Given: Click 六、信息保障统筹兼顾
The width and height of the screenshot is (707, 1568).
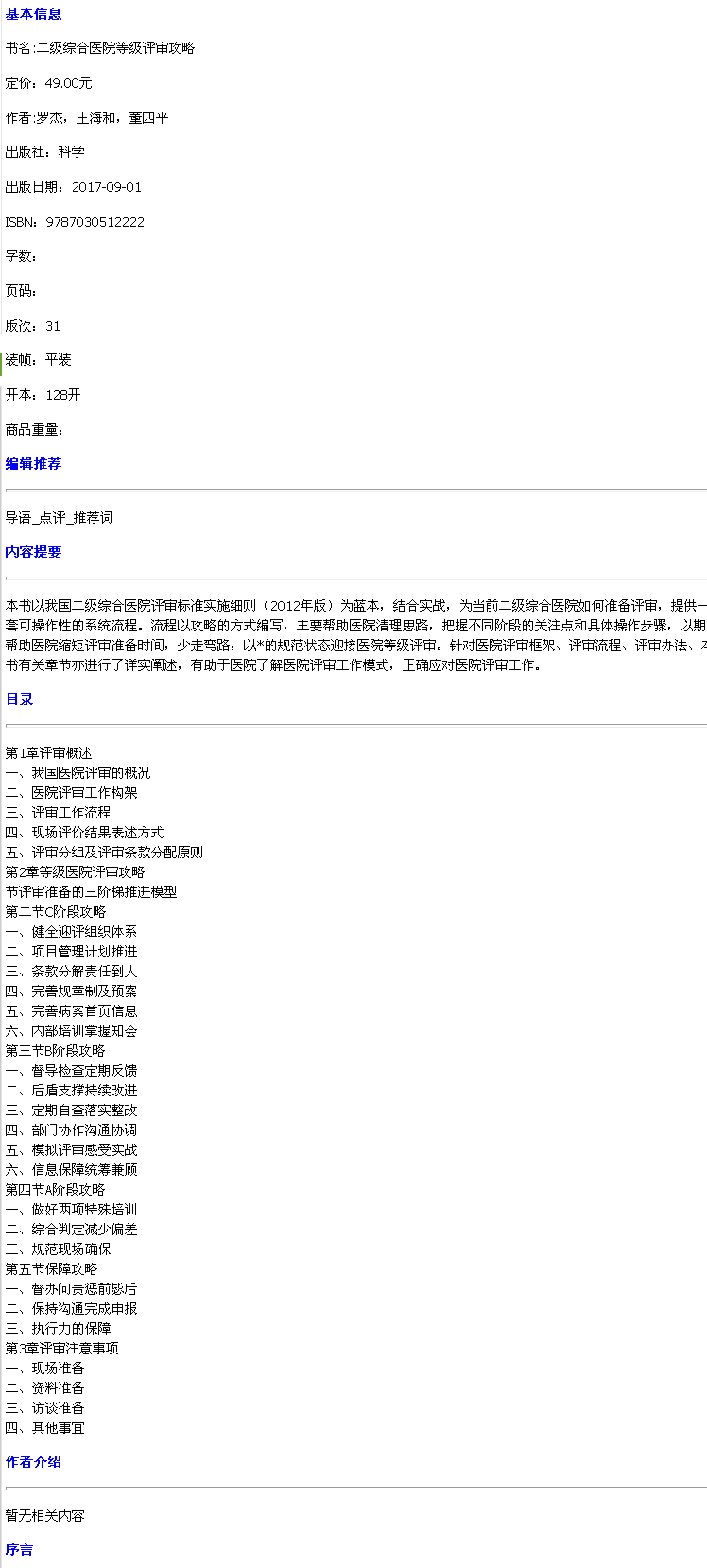Looking at the screenshot, I should [72, 1170].
